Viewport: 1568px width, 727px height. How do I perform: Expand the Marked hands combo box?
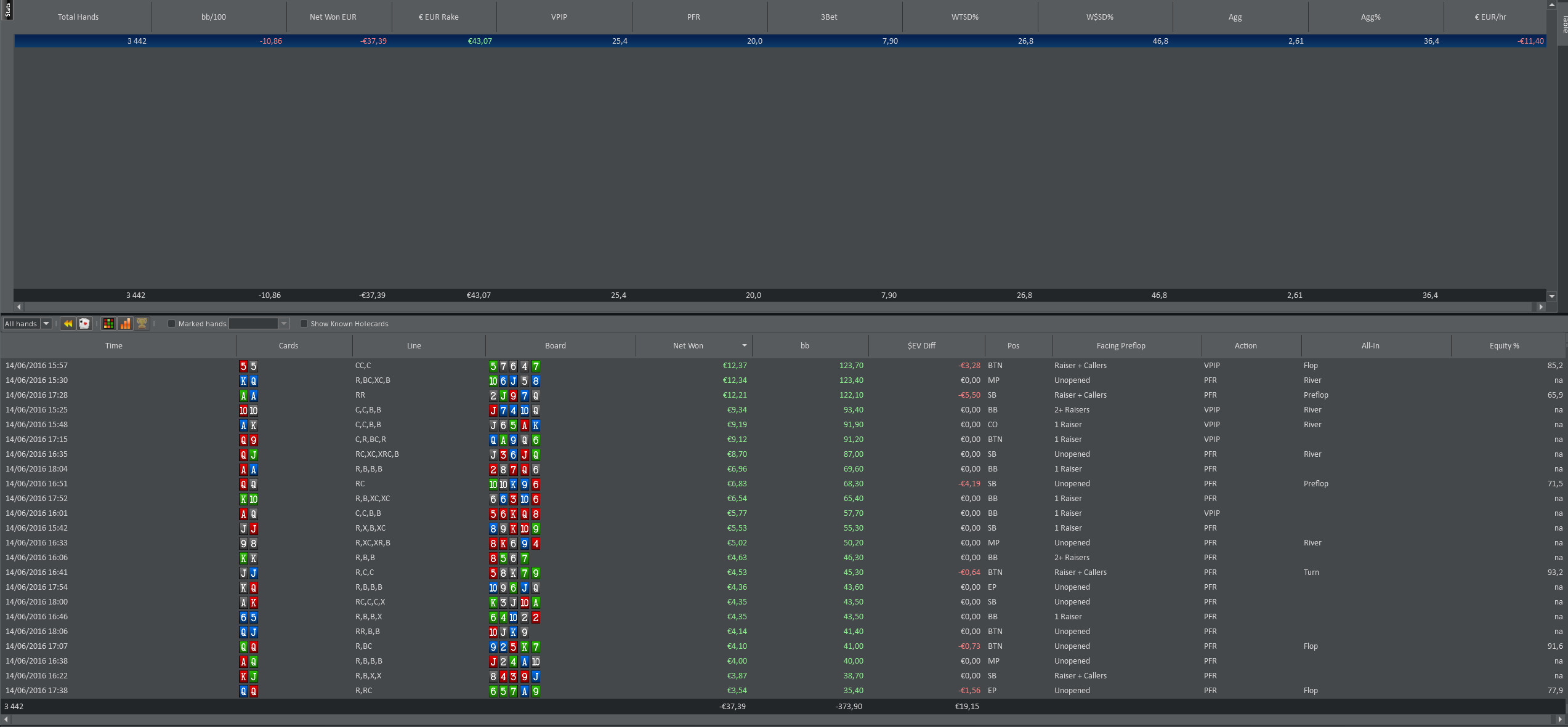(x=284, y=324)
